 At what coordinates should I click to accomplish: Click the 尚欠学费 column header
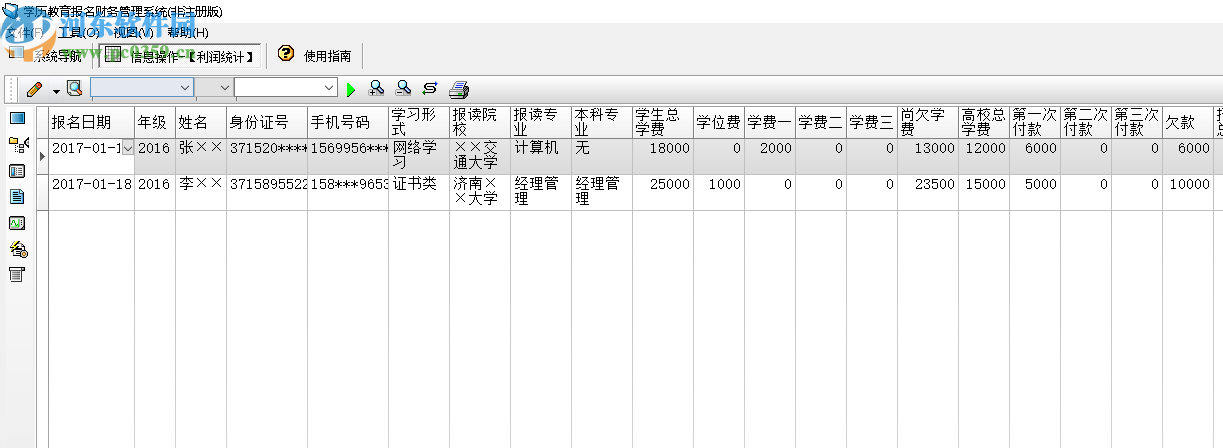(927, 122)
